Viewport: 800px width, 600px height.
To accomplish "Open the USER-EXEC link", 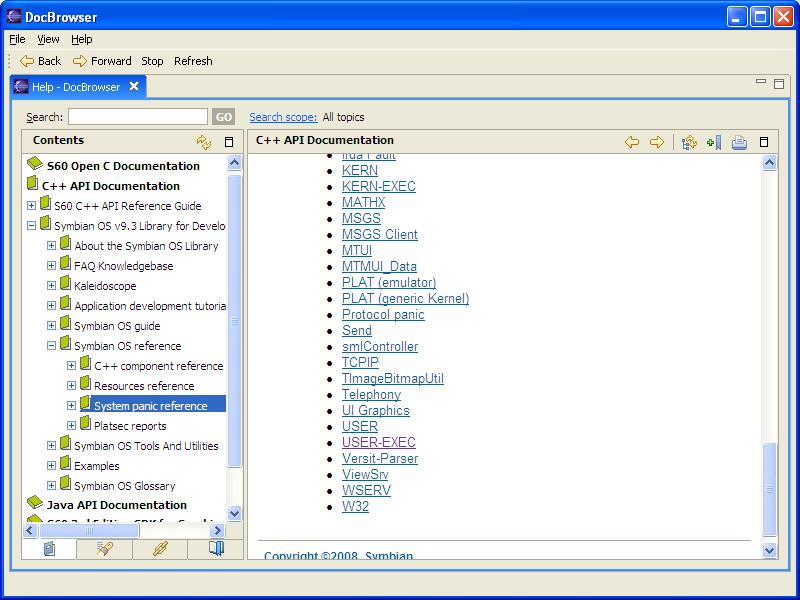I will [x=379, y=442].
